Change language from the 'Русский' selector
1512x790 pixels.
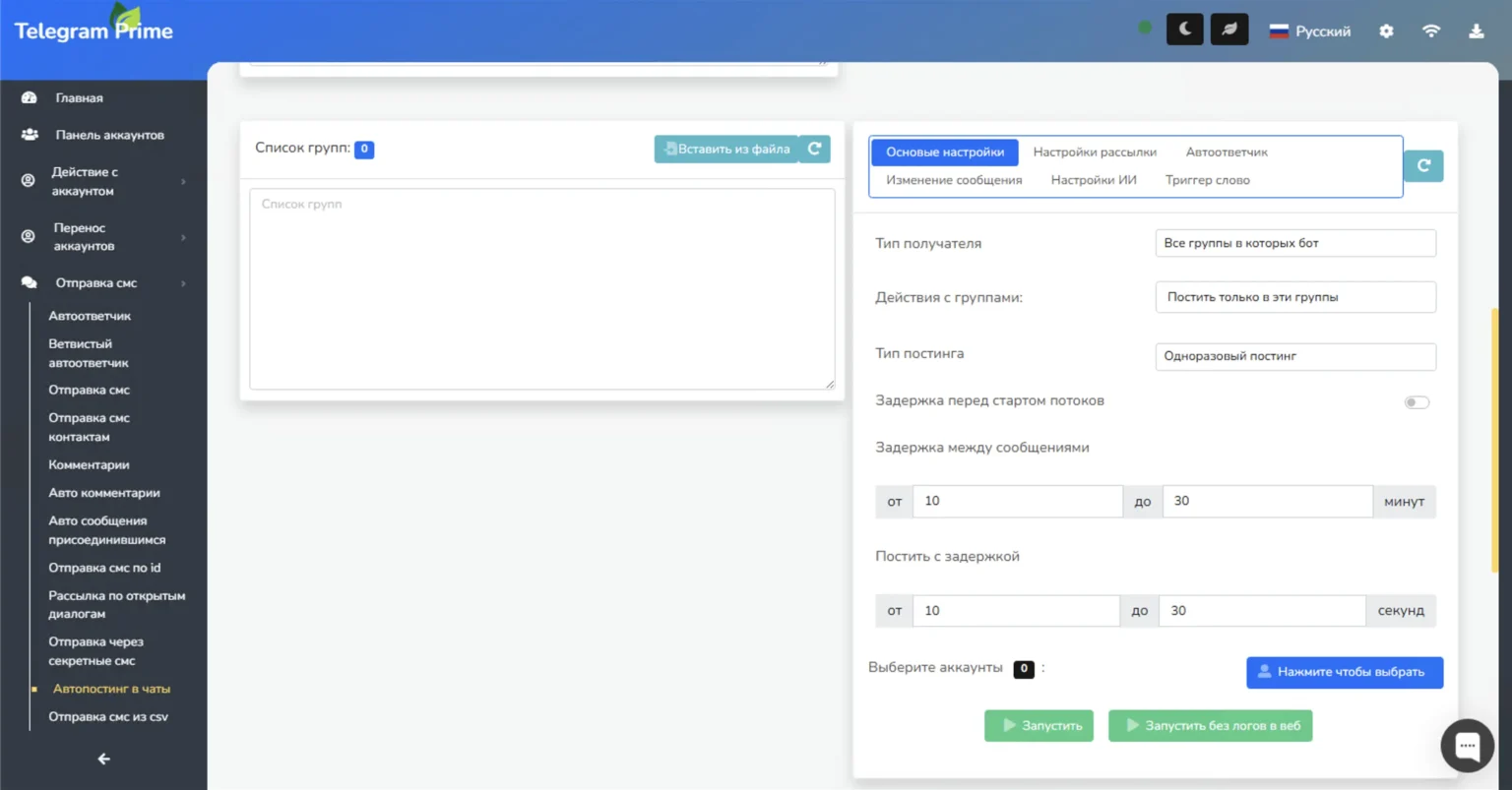pos(1309,31)
